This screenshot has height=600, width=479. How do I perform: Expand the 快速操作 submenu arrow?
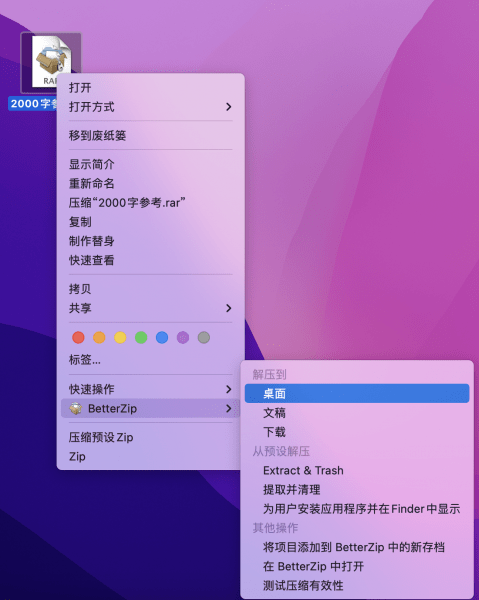[228, 389]
